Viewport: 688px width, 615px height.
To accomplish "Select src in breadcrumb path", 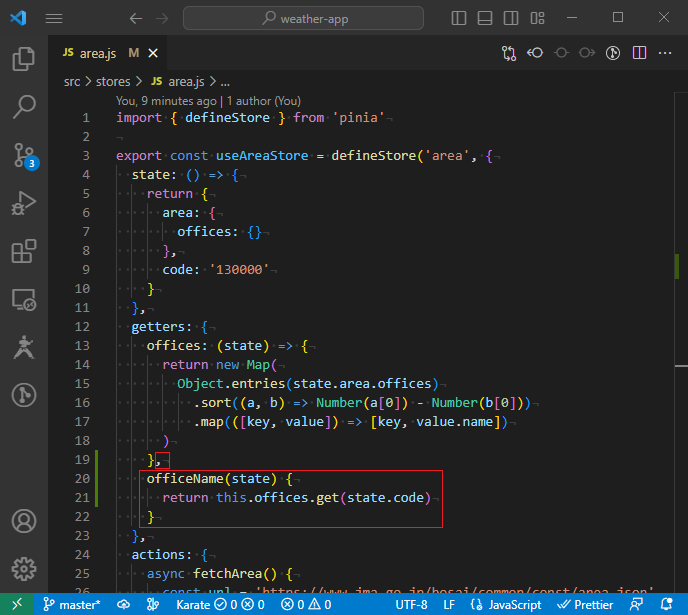I will click(72, 82).
